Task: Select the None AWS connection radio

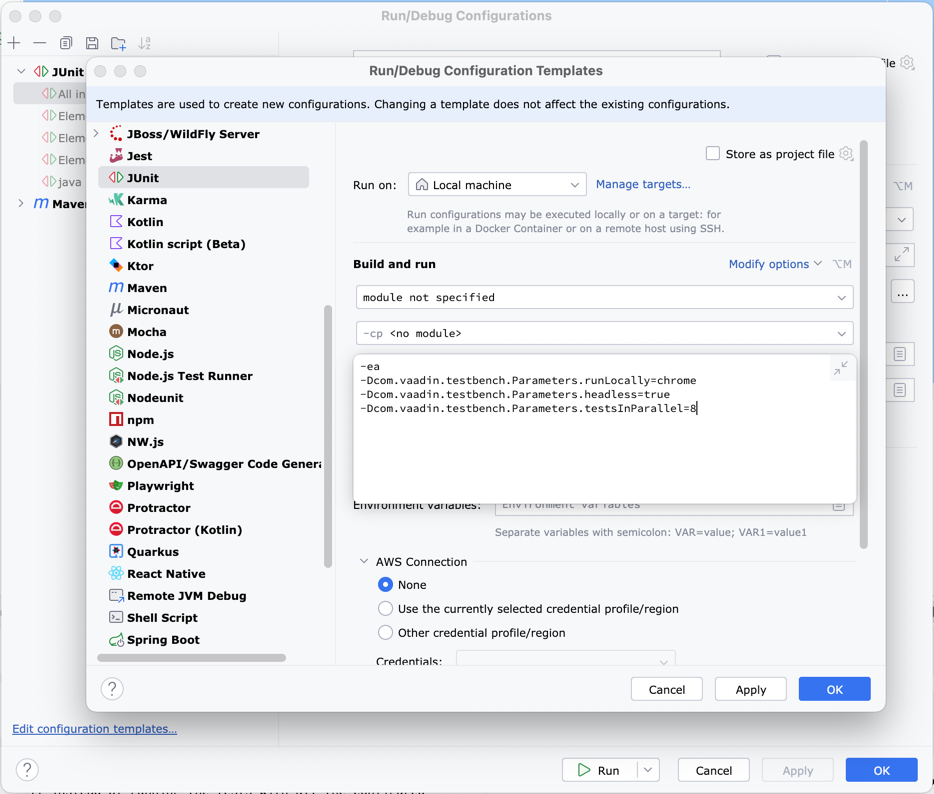Action: pyautogui.click(x=385, y=584)
